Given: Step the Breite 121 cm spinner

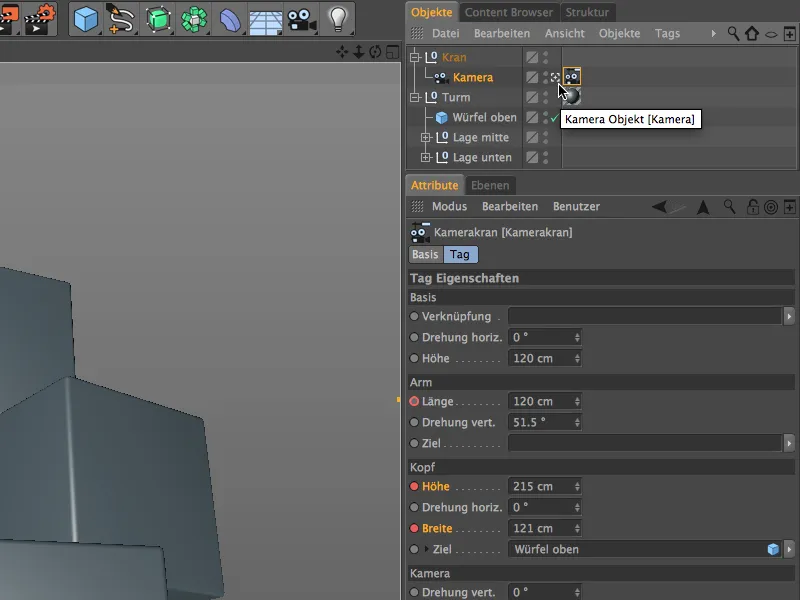Looking at the screenshot, I should tap(577, 529).
